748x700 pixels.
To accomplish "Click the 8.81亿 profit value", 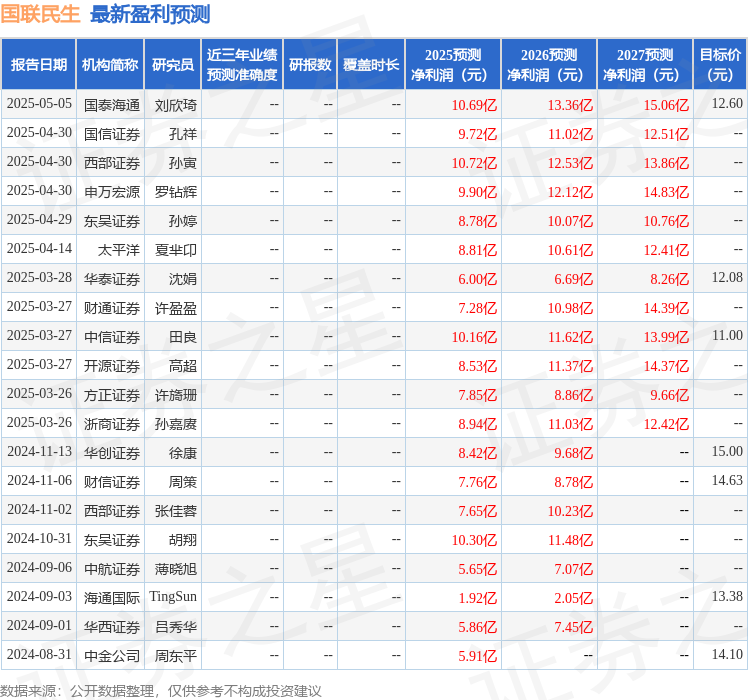I will tap(478, 250).
